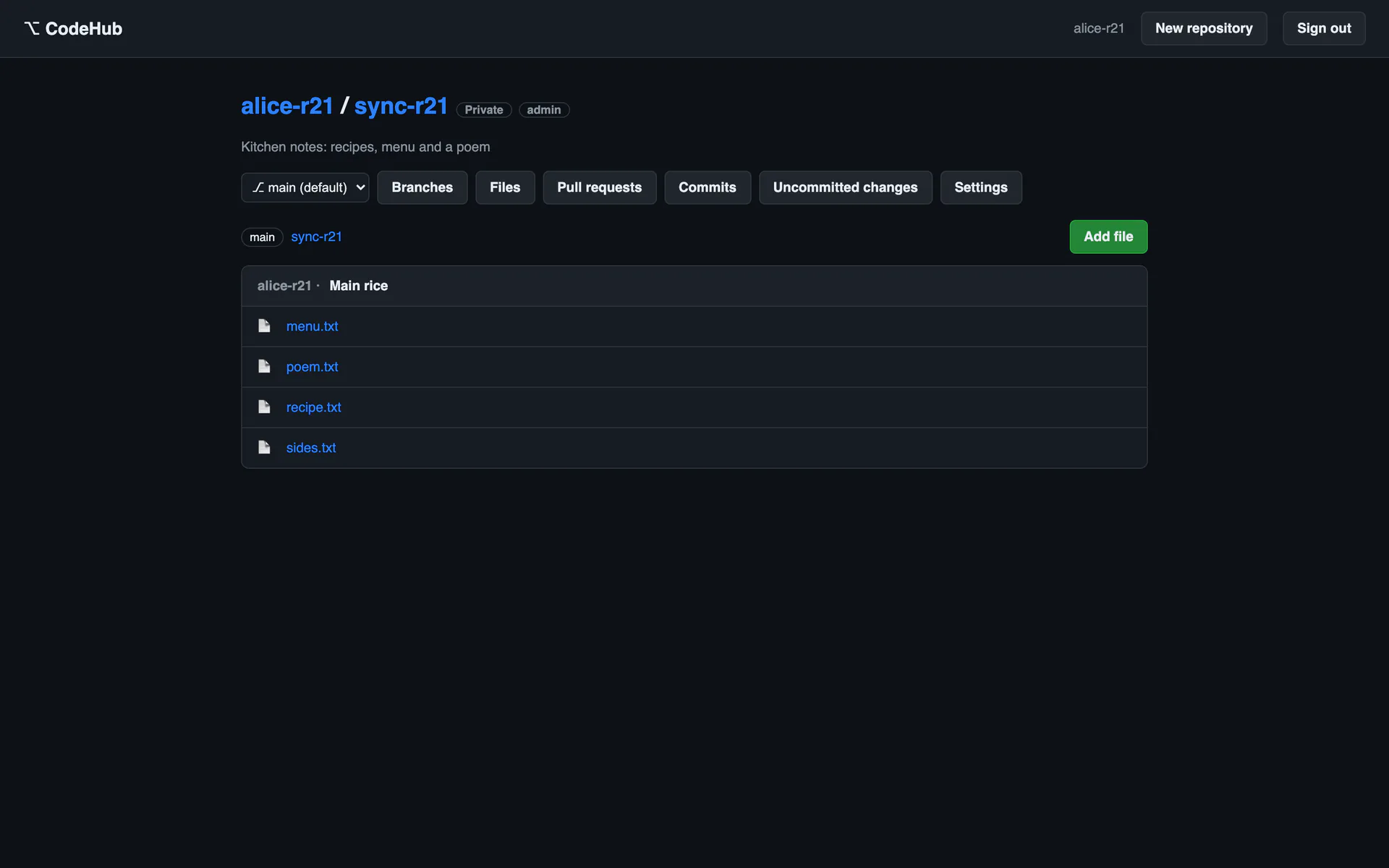Open repository Settings
The width and height of the screenshot is (1389, 868).
coord(980,187)
